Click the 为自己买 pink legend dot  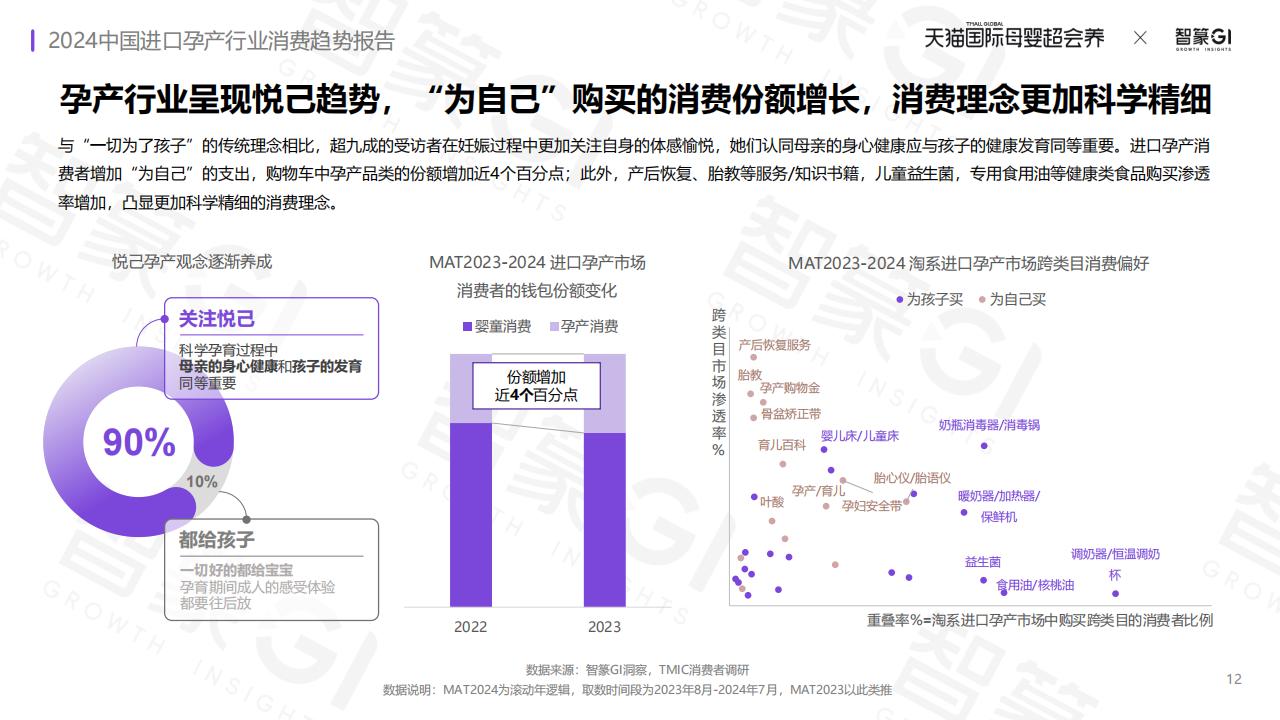point(983,299)
